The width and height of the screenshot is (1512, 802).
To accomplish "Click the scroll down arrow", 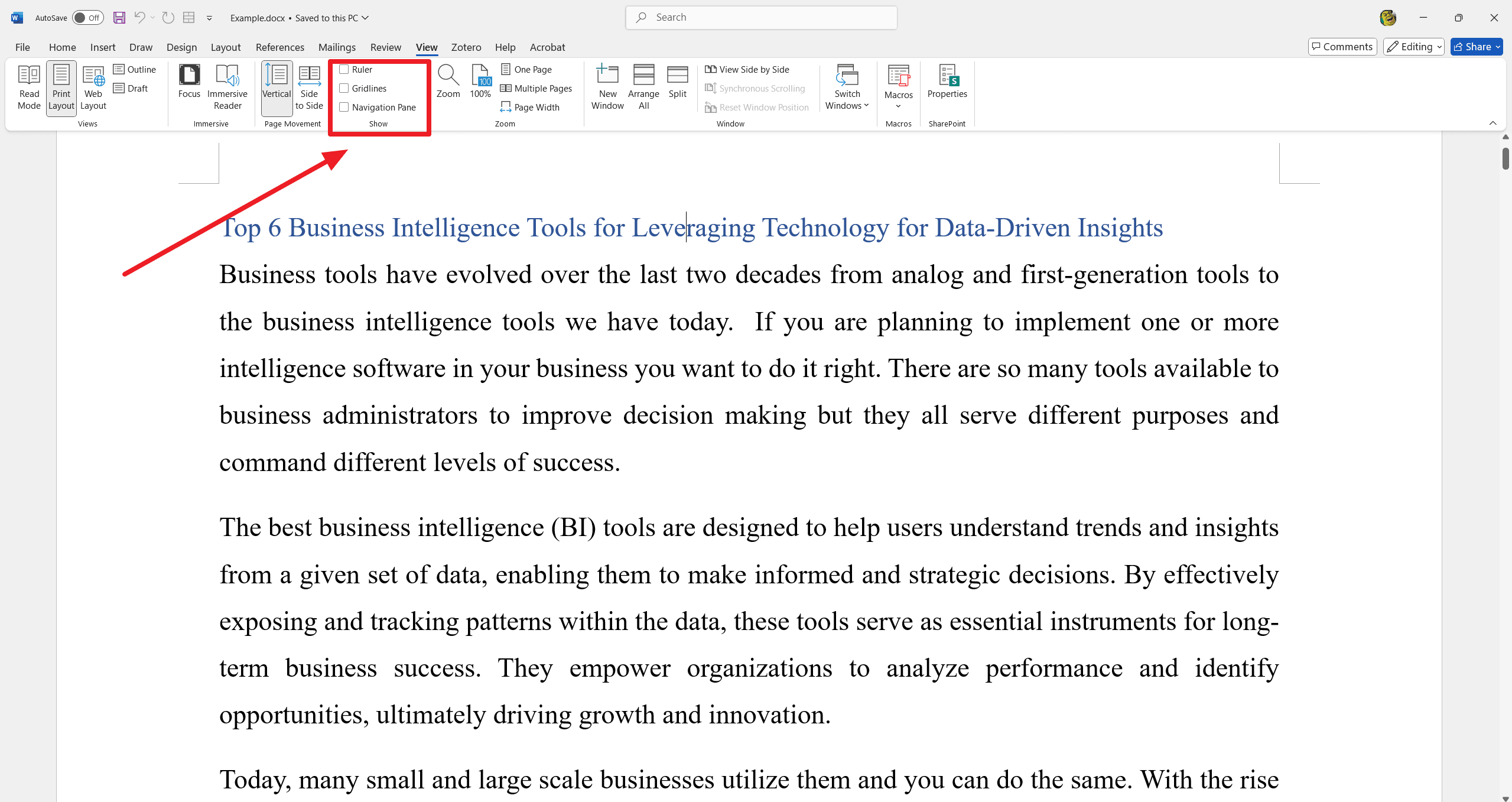I will (x=1506, y=798).
